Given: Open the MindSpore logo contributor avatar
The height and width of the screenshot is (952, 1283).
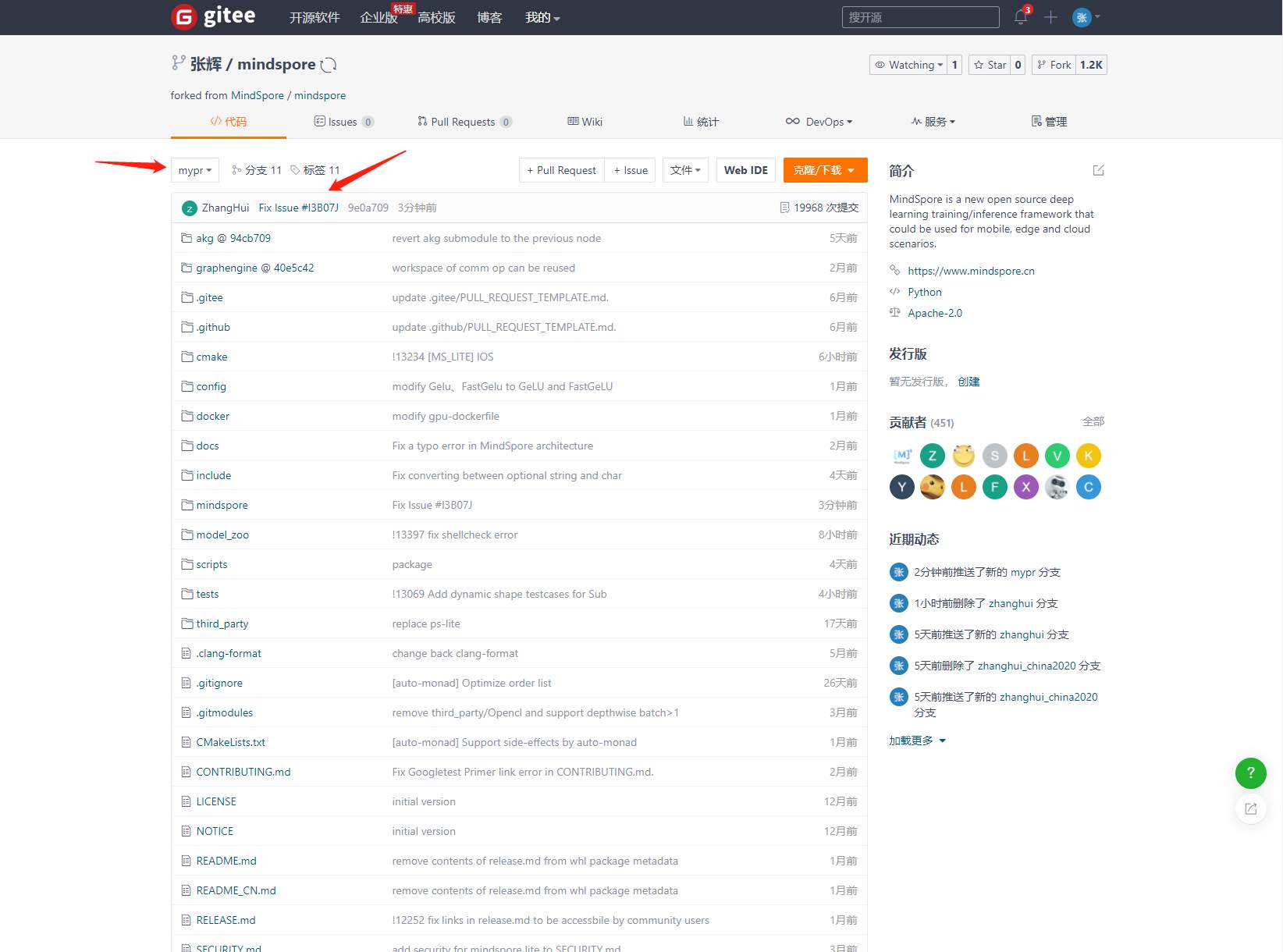Looking at the screenshot, I should 901,456.
